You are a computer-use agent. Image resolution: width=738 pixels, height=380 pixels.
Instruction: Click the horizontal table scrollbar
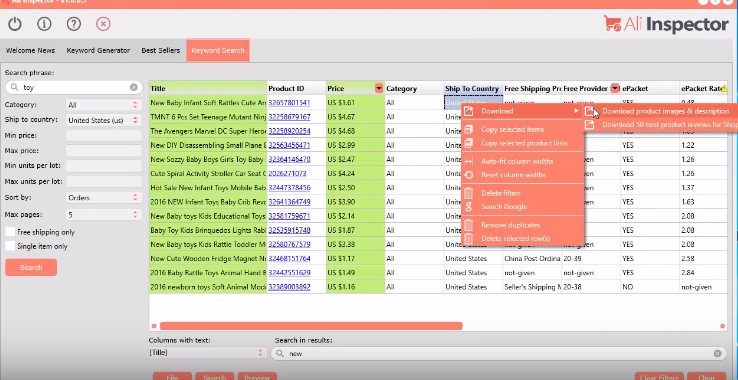click(311, 326)
